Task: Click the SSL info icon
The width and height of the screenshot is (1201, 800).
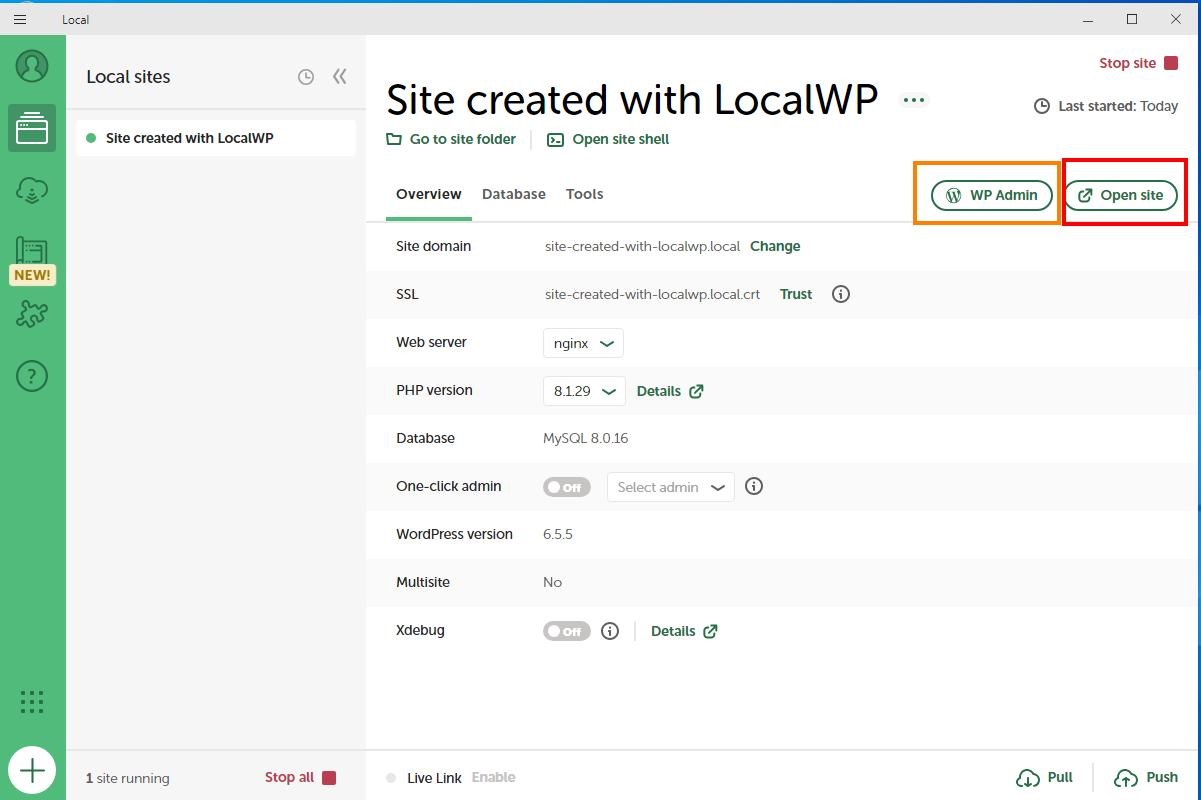Action: click(841, 294)
